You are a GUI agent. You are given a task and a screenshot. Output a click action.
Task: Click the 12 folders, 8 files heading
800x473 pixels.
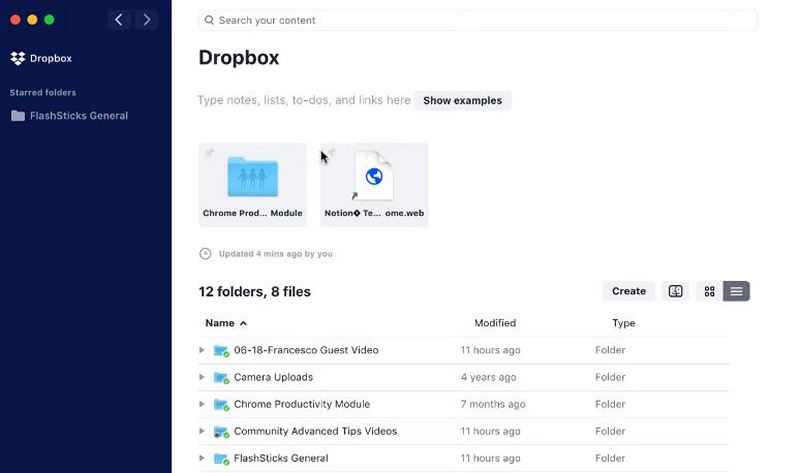tap(255, 291)
